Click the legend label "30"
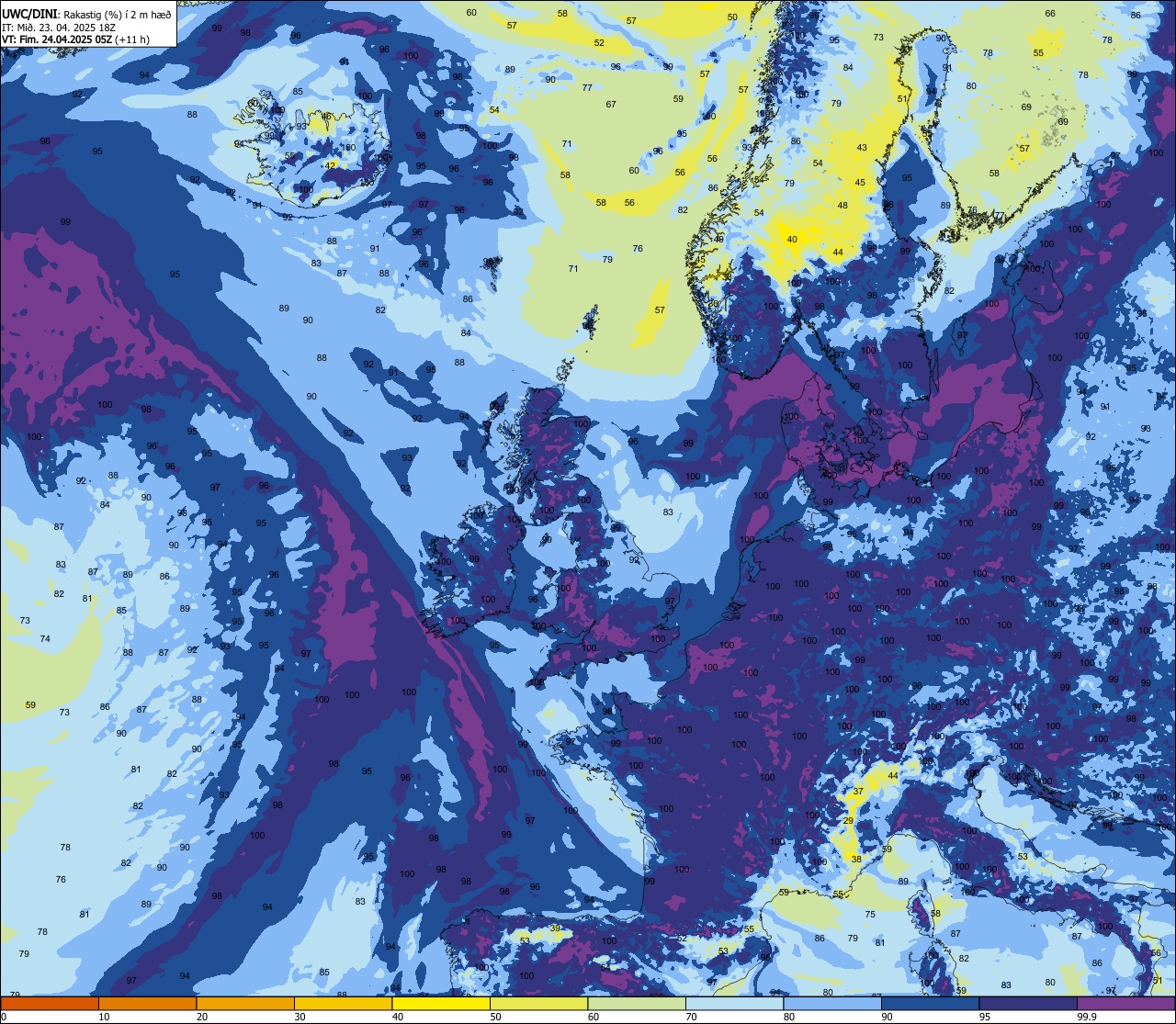The width and height of the screenshot is (1176, 1024). point(300,1017)
